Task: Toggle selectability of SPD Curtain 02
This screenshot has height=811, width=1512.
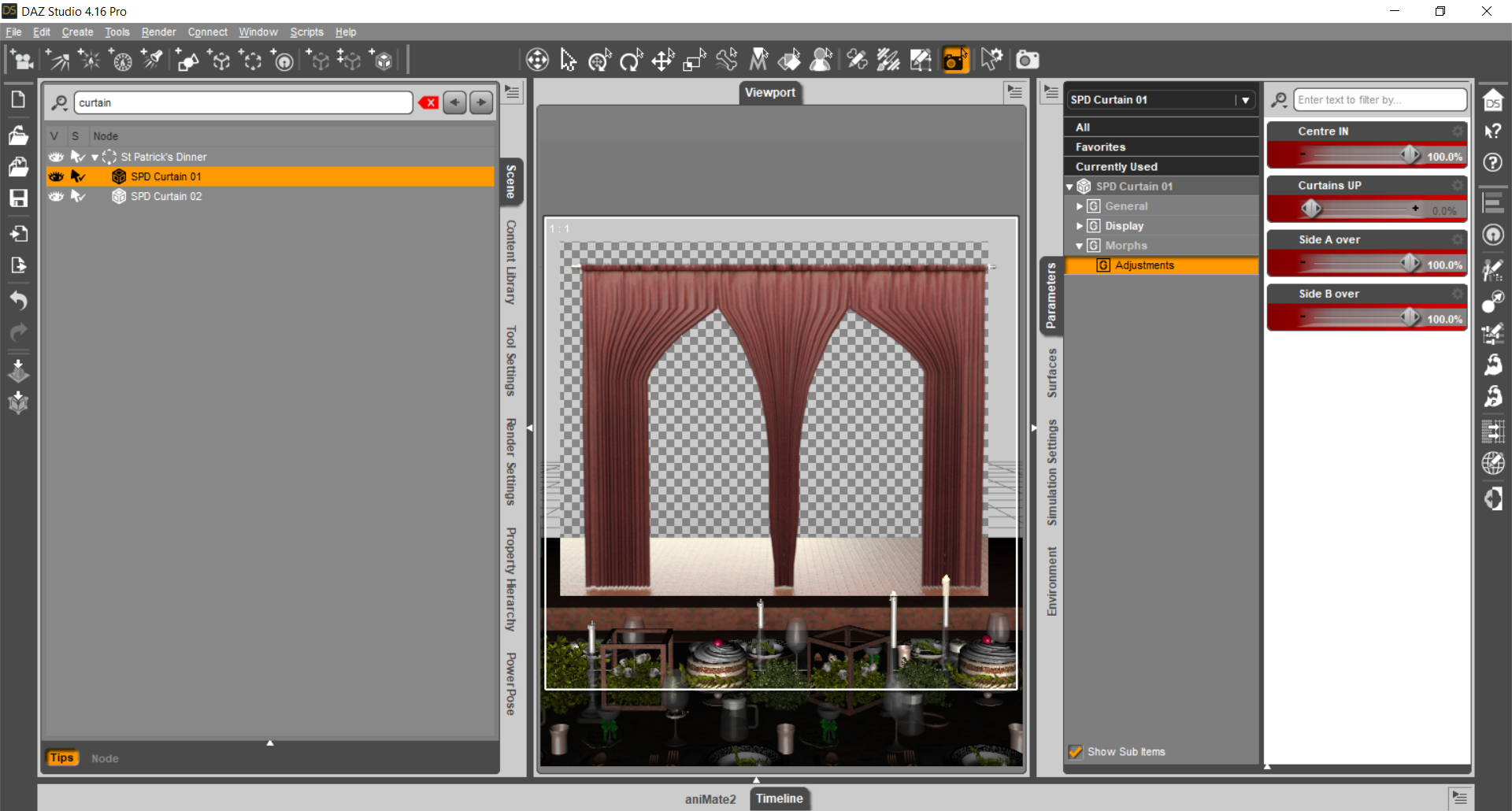Action: [78, 196]
